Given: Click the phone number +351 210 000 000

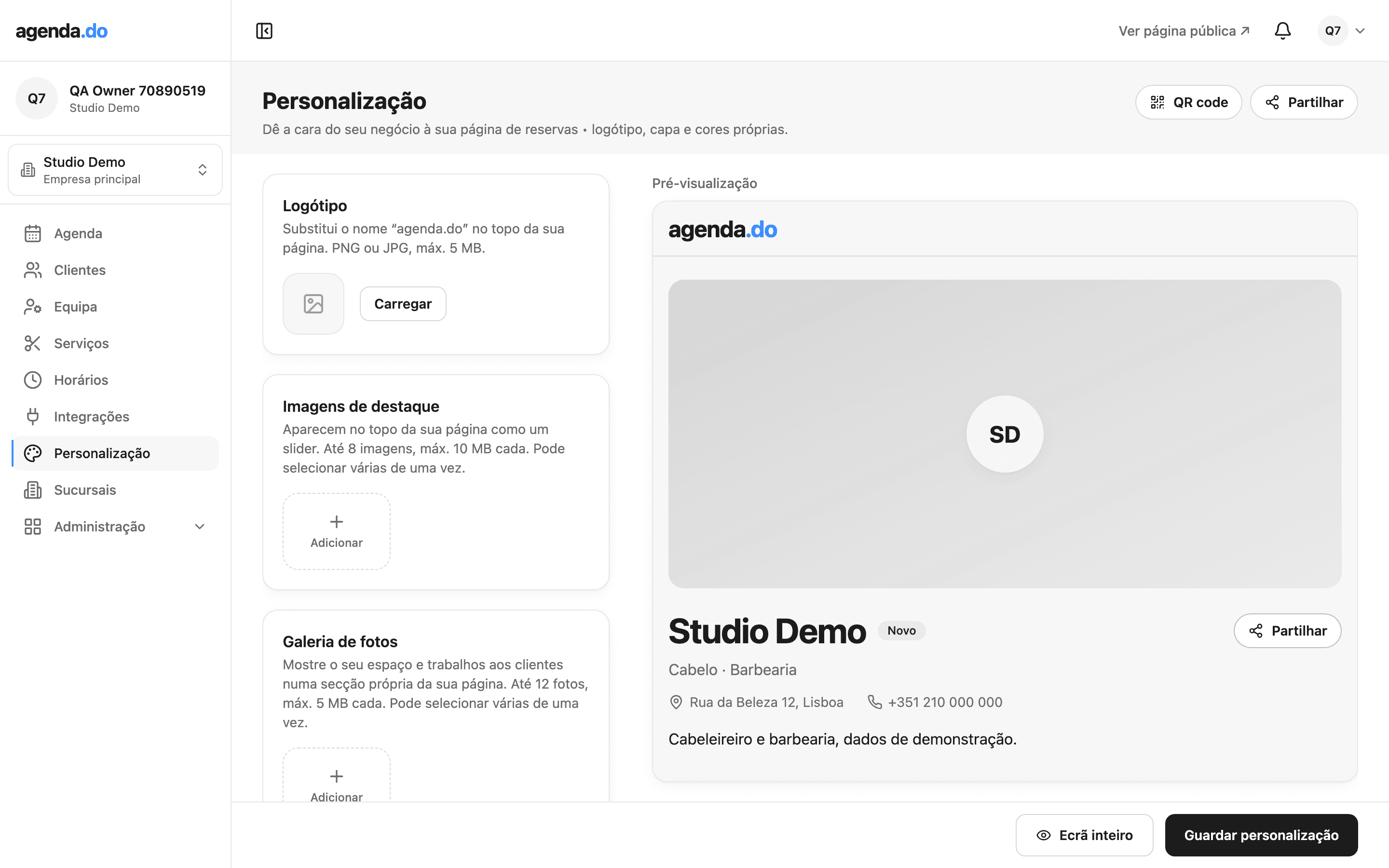Looking at the screenshot, I should tap(945, 702).
